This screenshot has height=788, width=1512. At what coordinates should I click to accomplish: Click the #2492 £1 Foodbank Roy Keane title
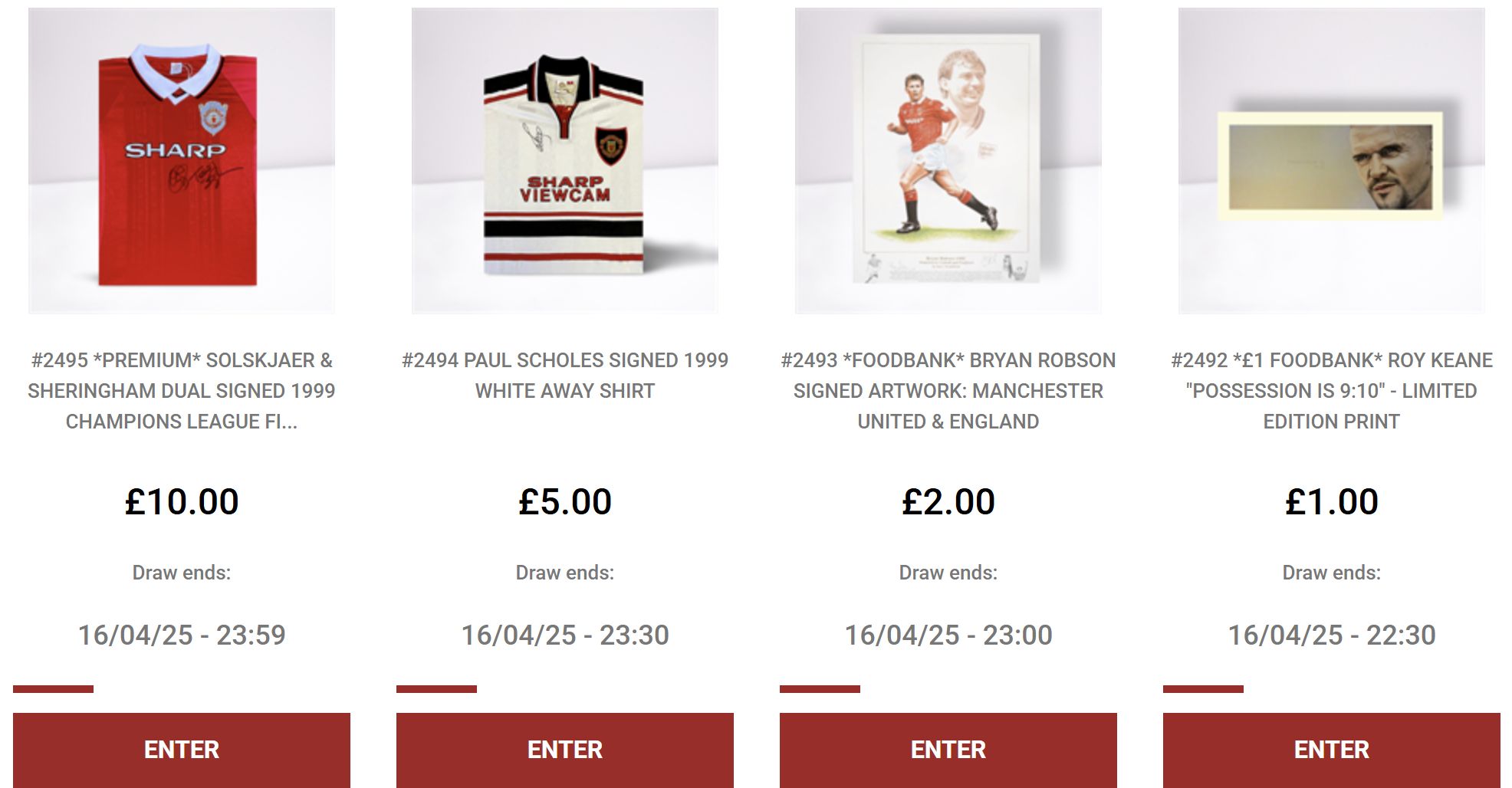[1332, 391]
